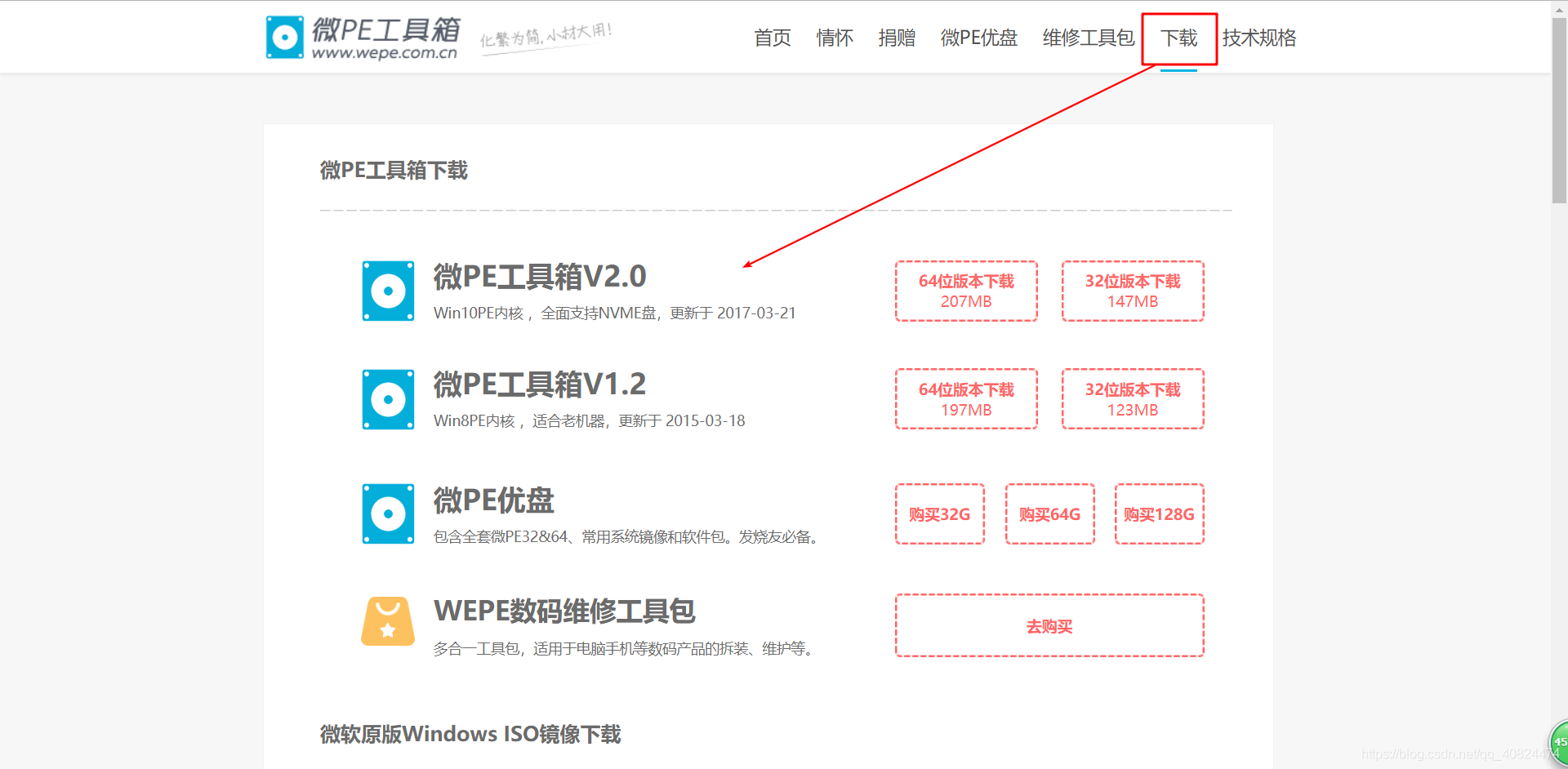Click the 购买64G button
The height and width of the screenshot is (769, 1568).
tap(1050, 514)
